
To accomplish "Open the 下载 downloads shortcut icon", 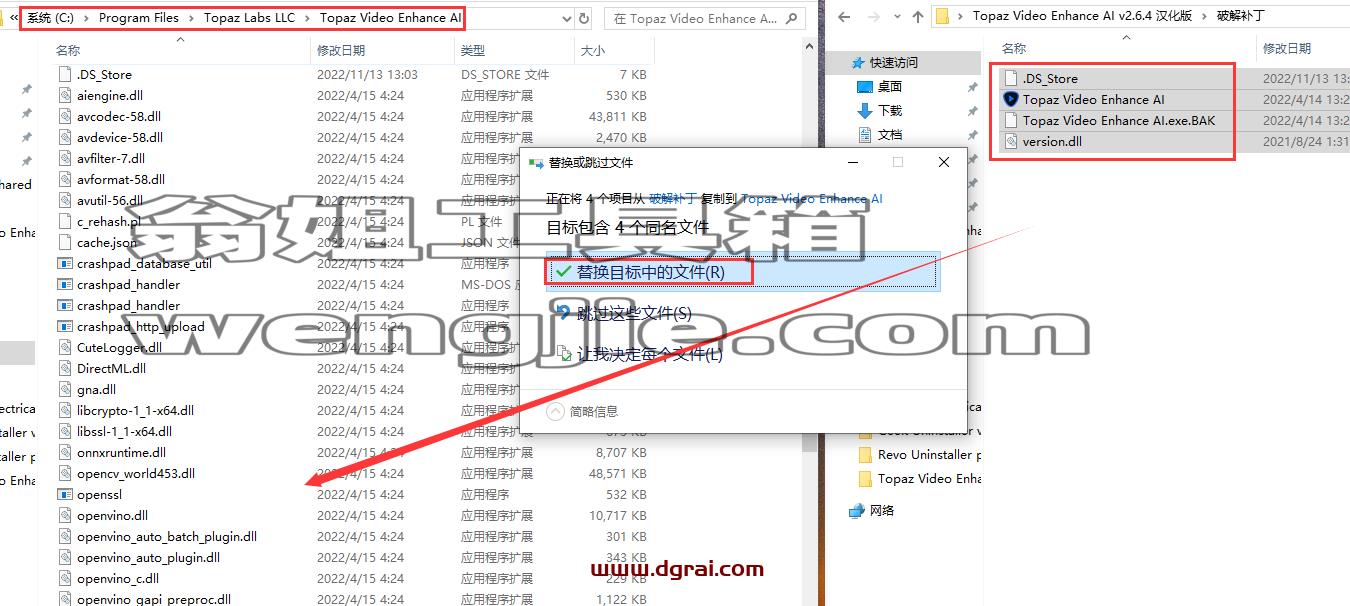I will [x=866, y=110].
